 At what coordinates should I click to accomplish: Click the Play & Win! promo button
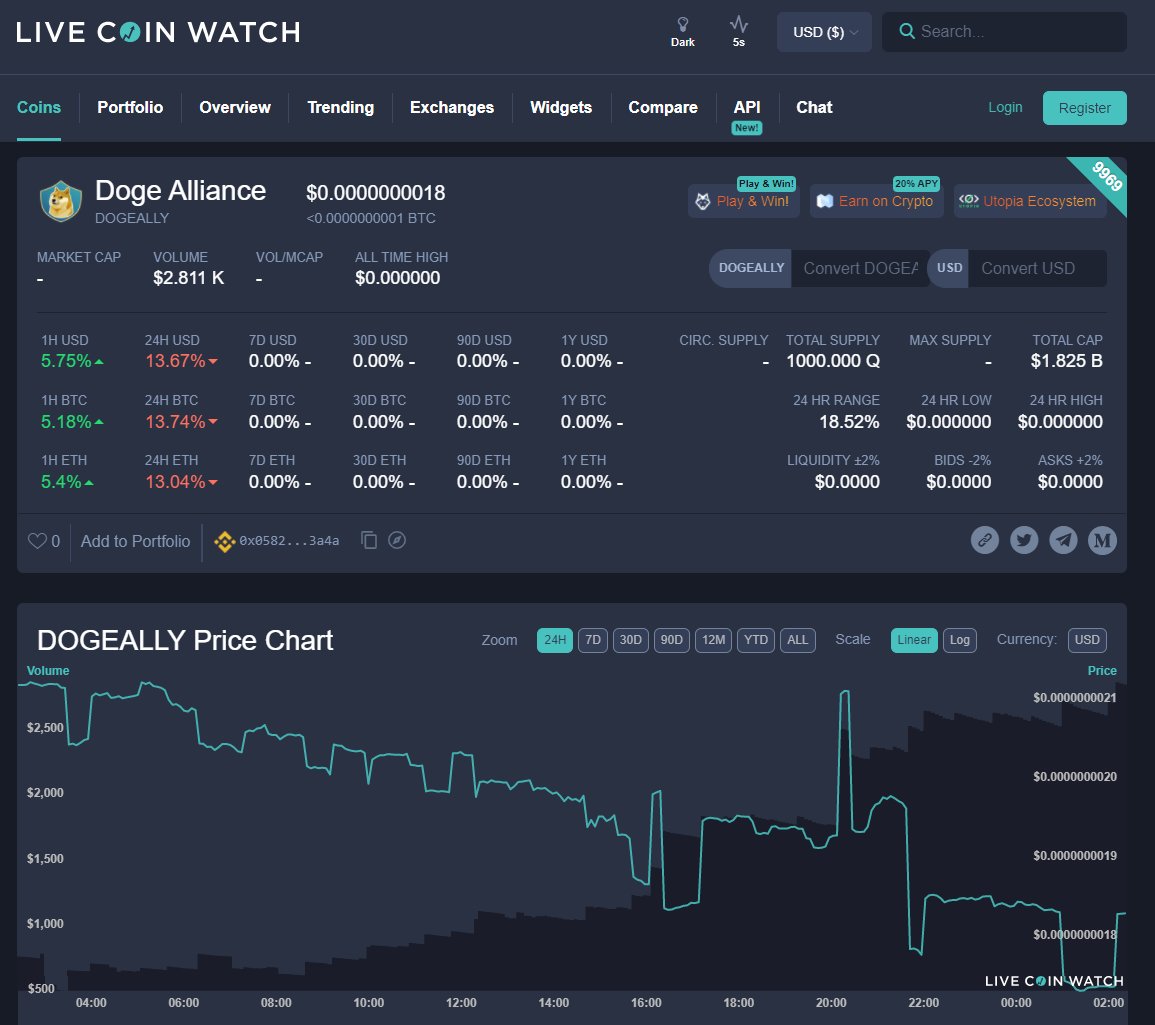pyautogui.click(x=744, y=201)
